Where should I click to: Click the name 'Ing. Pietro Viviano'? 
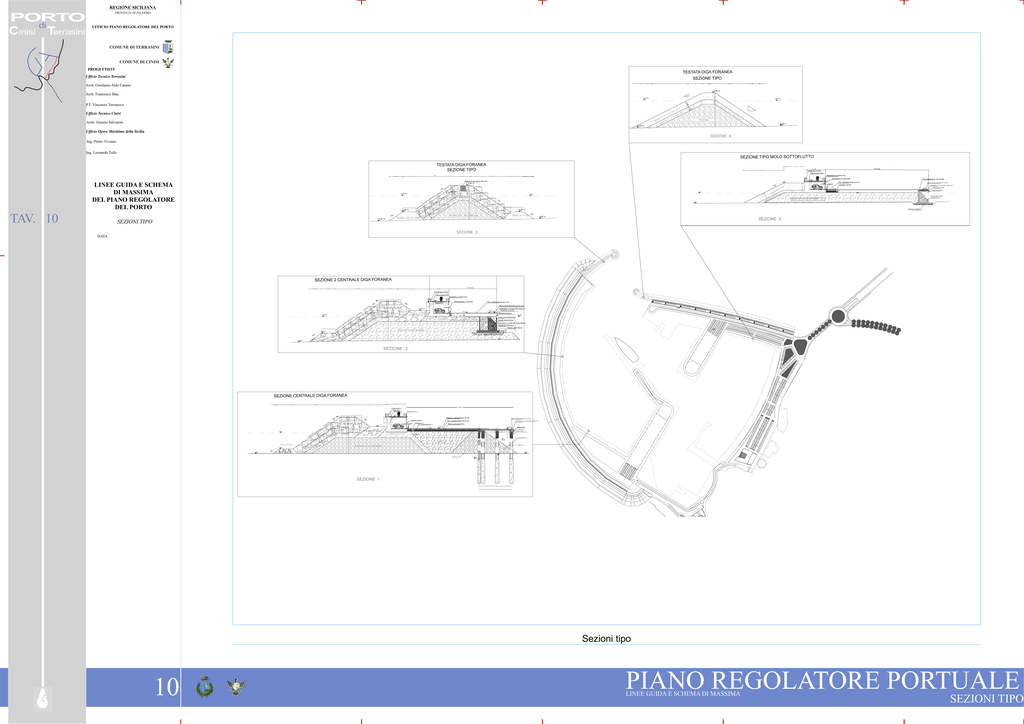pyautogui.click(x=101, y=141)
